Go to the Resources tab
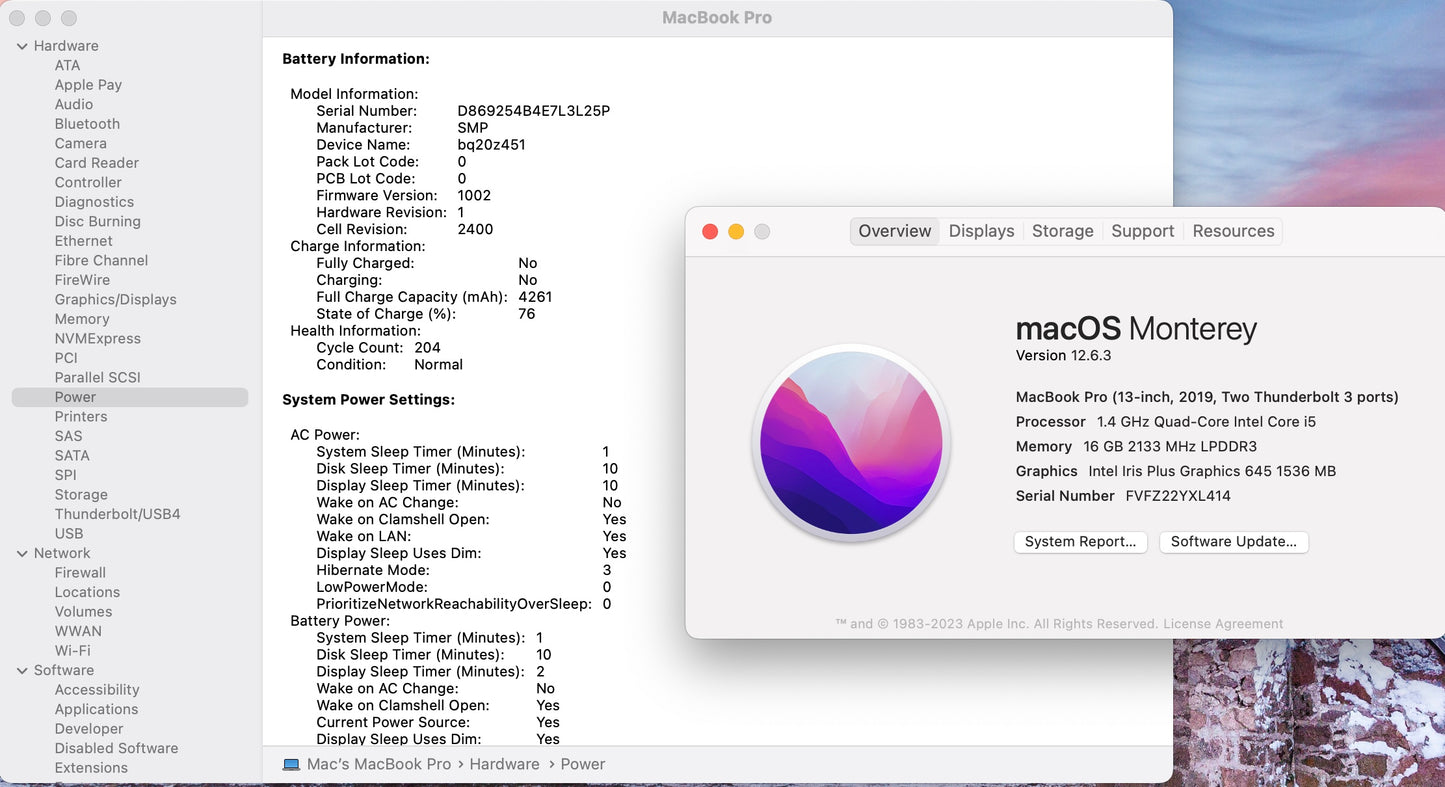The width and height of the screenshot is (1445, 787). coord(1233,231)
